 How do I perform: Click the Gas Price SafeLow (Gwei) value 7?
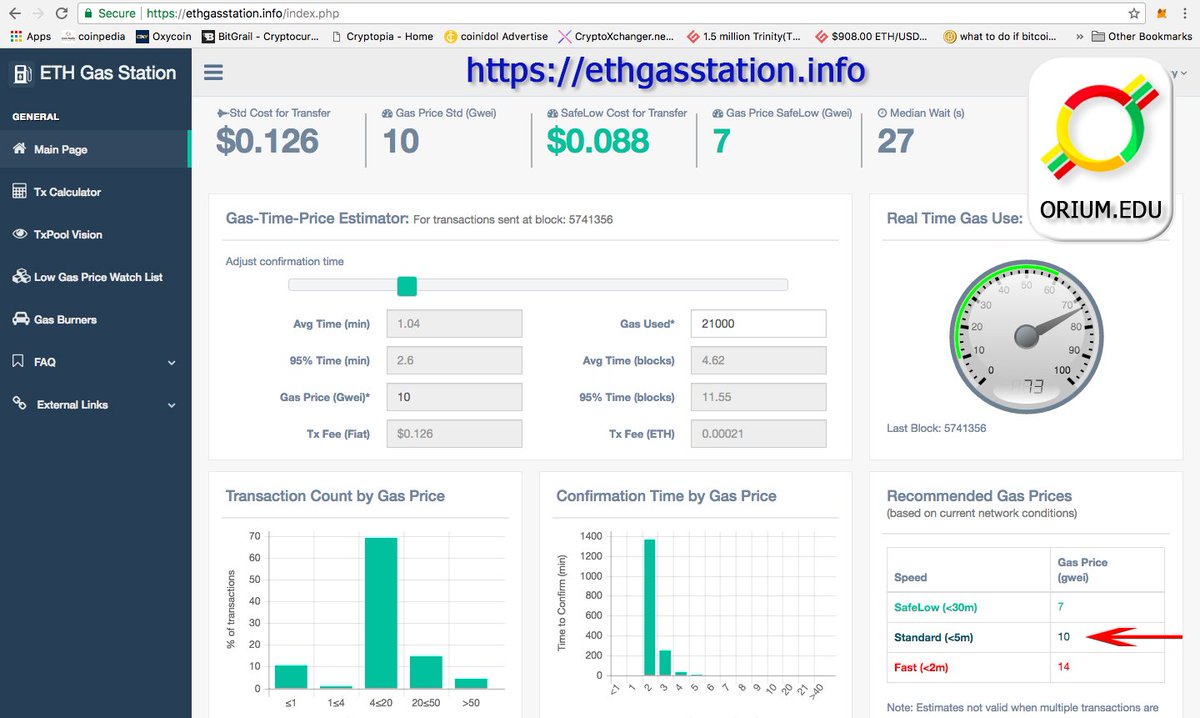click(721, 140)
